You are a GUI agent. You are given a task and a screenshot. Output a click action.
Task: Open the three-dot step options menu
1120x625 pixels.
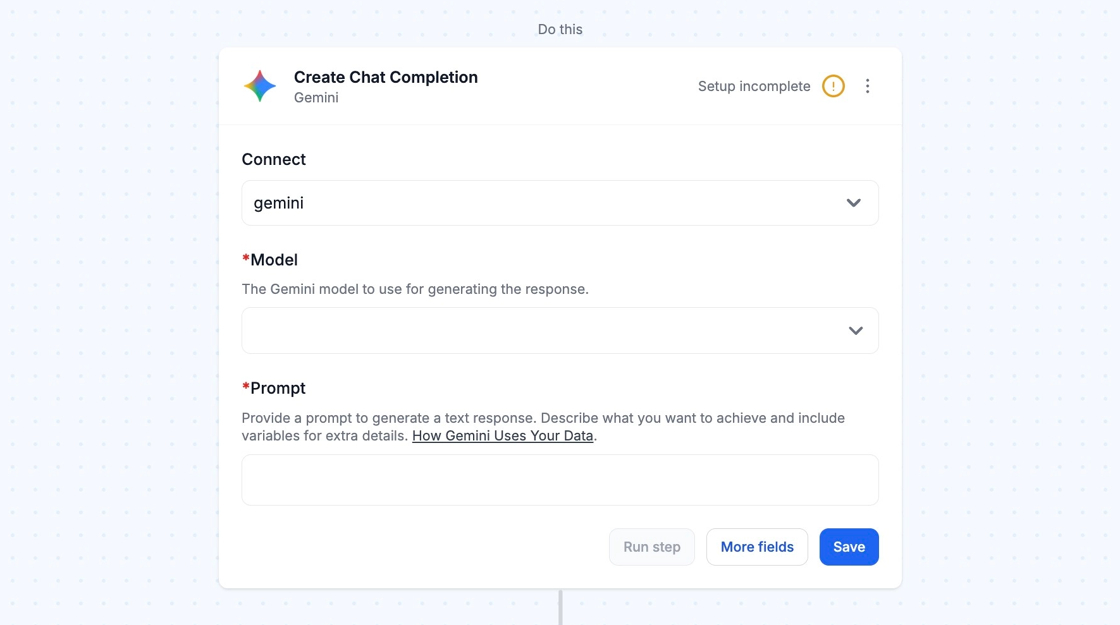[x=867, y=86]
